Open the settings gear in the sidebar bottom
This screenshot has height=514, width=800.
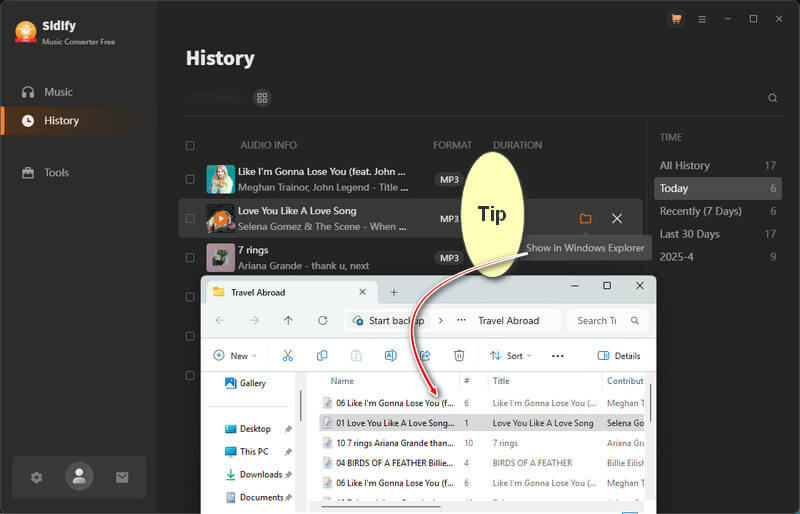pos(37,477)
